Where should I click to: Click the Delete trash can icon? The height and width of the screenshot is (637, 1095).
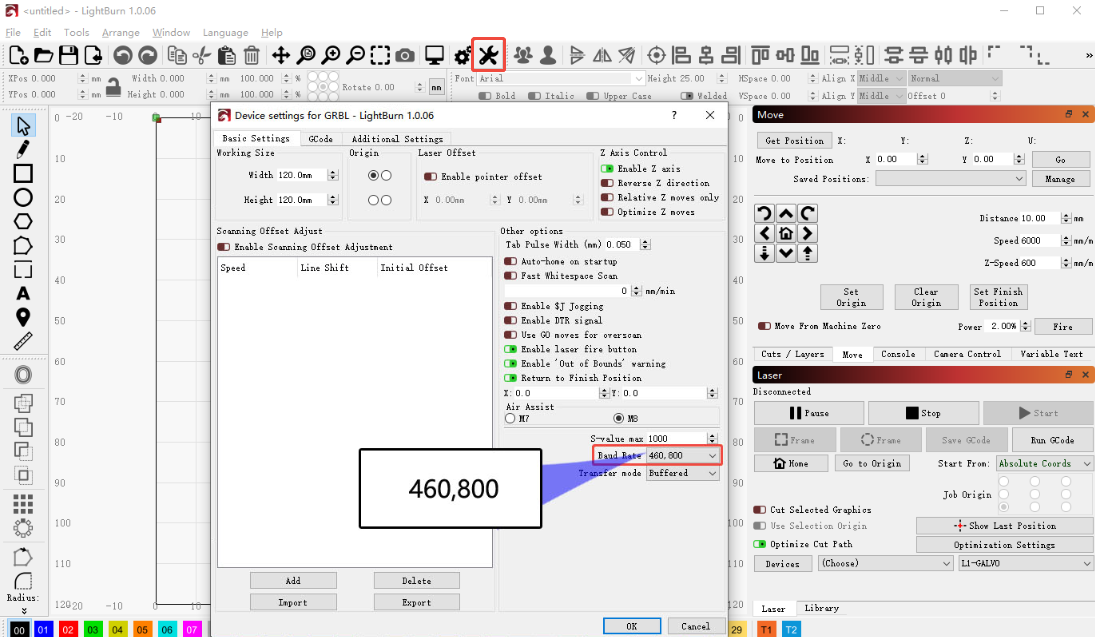(252, 55)
